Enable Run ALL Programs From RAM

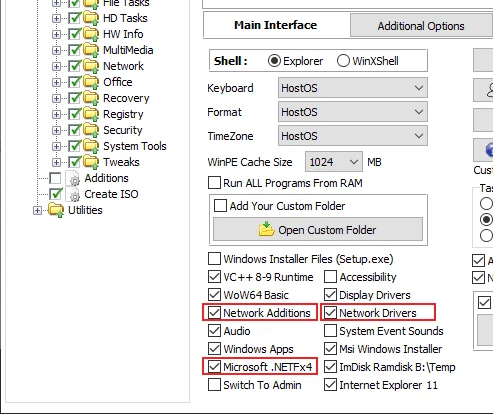click(214, 183)
